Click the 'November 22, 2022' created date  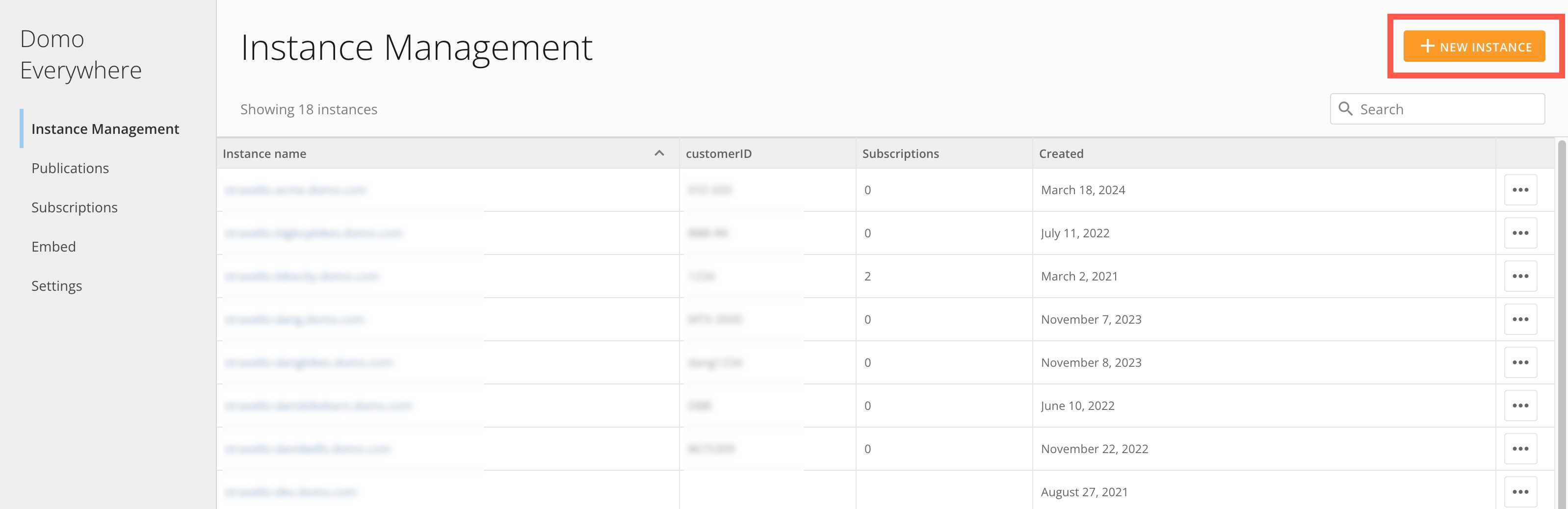[x=1095, y=449]
